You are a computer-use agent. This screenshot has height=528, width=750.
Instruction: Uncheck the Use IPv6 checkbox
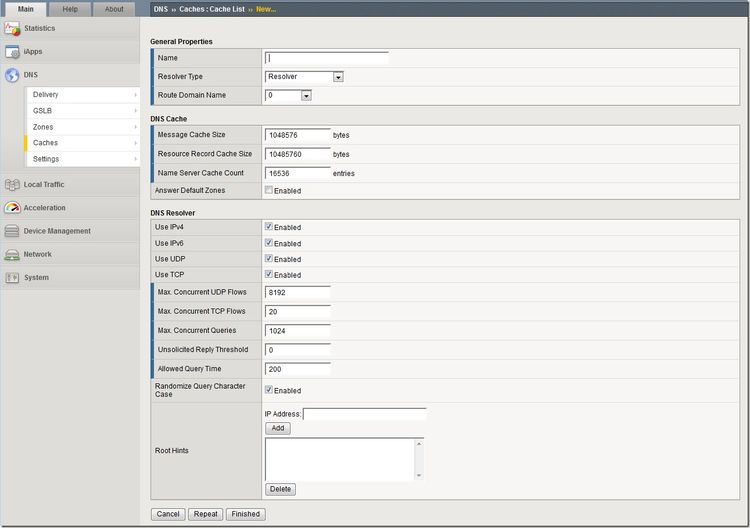[269, 243]
